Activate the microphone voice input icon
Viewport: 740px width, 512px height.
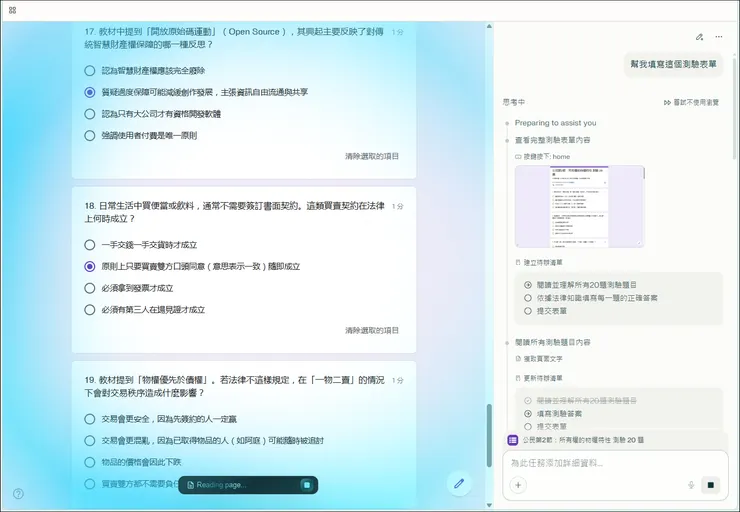pyautogui.click(x=691, y=485)
